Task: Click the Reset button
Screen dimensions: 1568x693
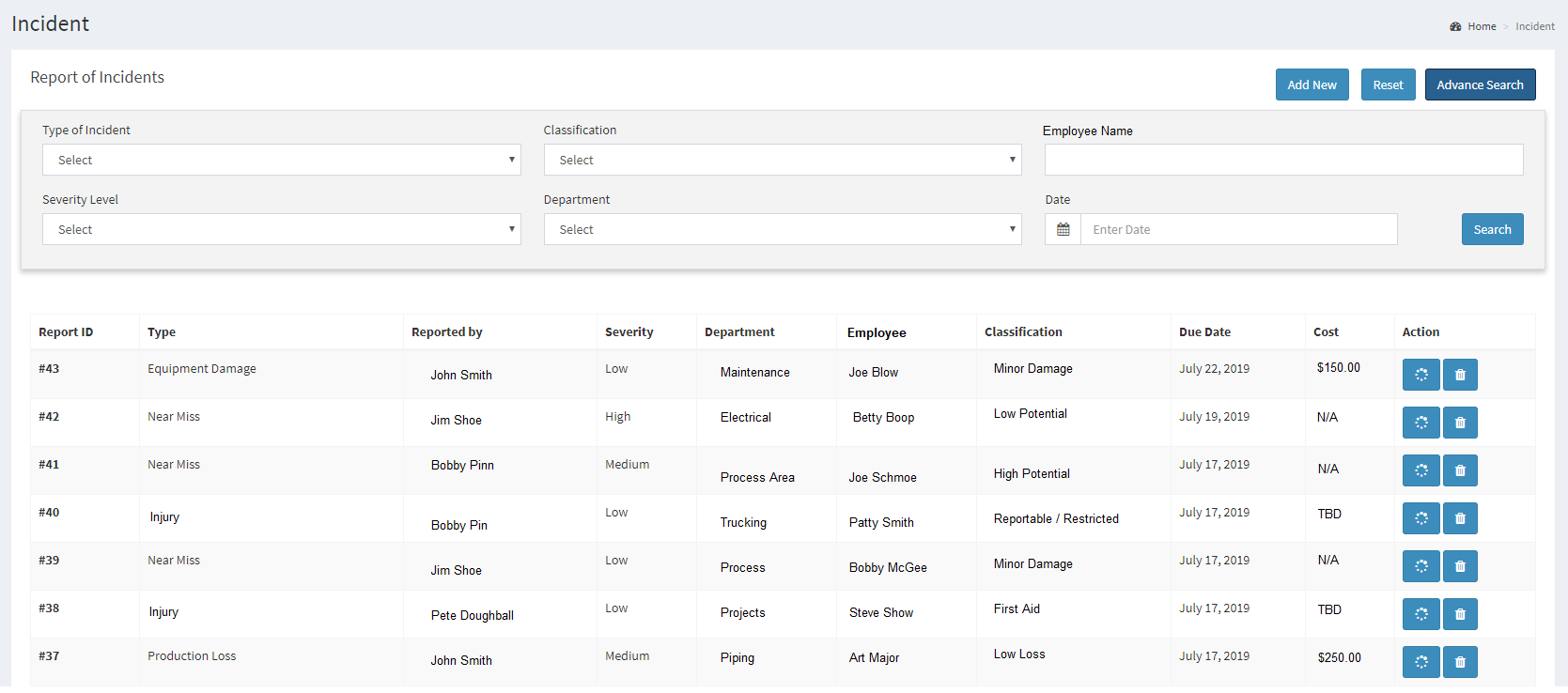Action: tap(1388, 85)
